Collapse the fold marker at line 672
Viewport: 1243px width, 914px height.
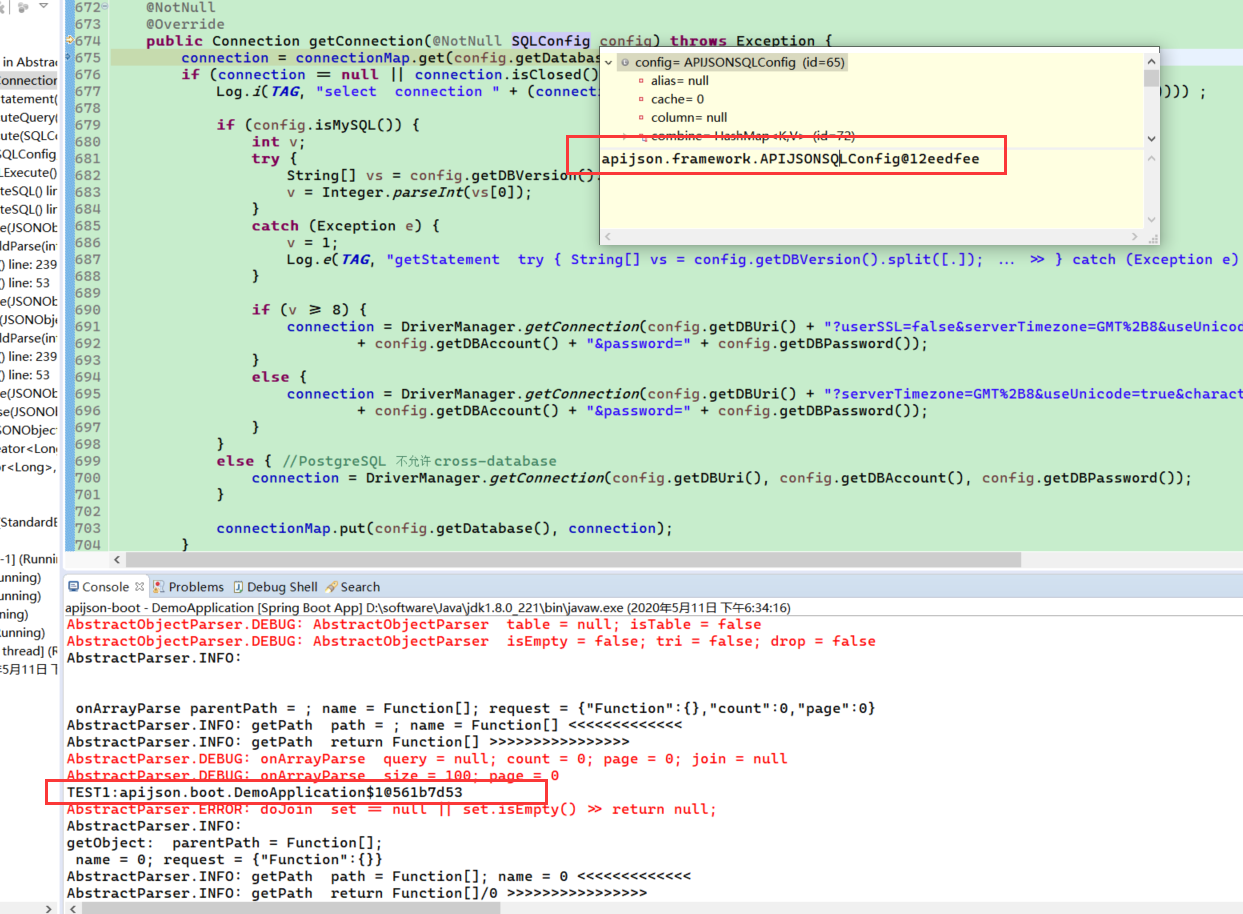point(106,7)
